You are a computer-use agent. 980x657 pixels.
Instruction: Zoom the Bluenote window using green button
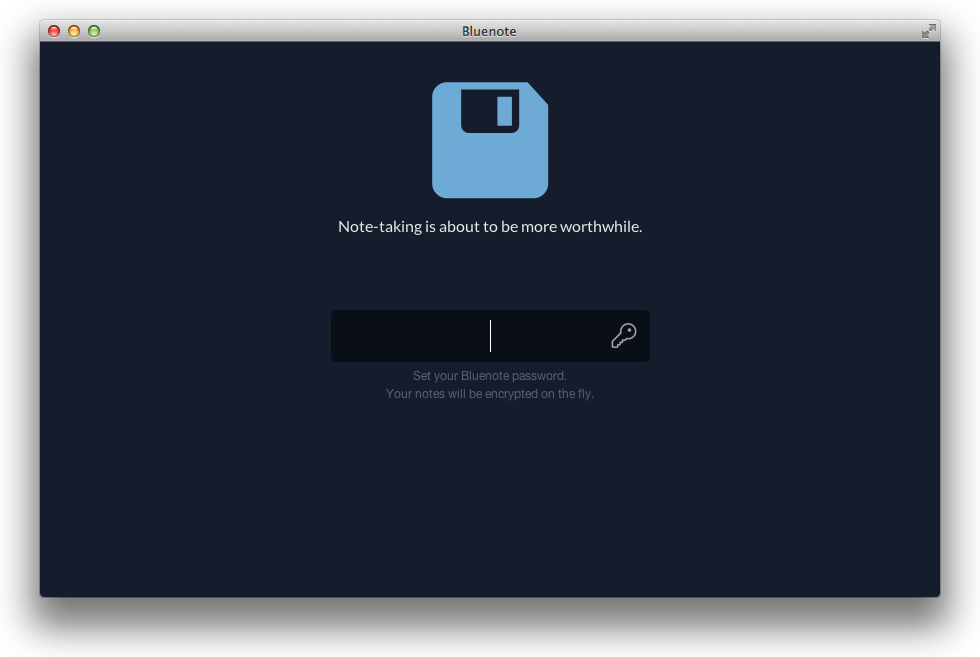94,31
